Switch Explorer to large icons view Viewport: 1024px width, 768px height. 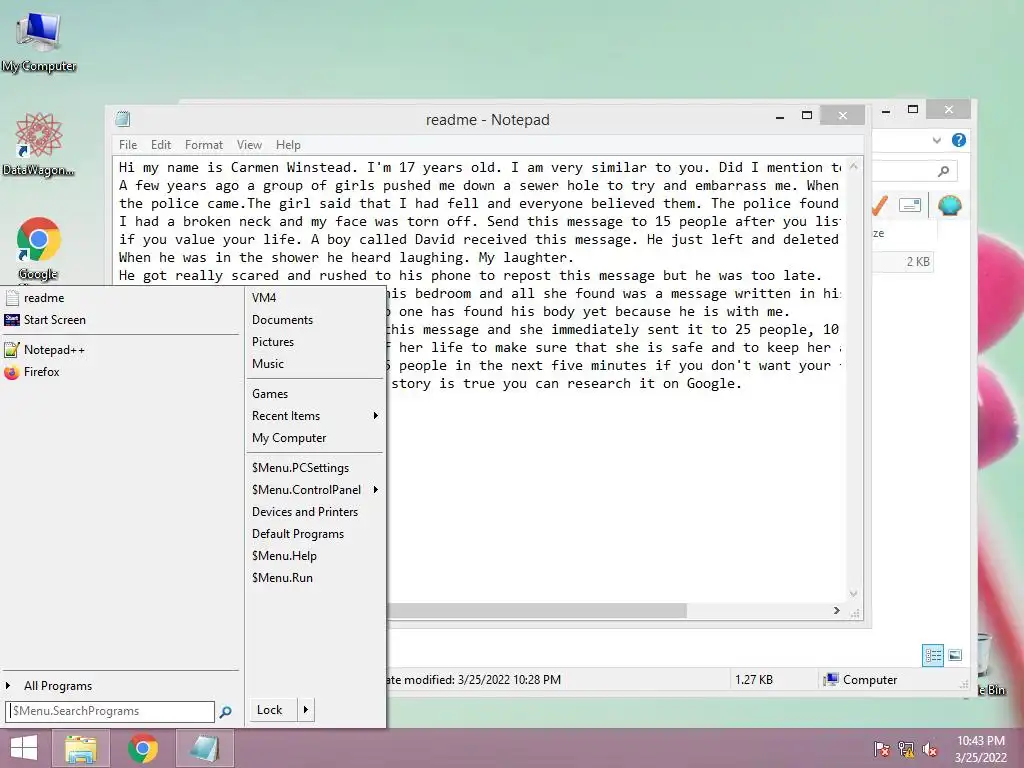pos(955,655)
